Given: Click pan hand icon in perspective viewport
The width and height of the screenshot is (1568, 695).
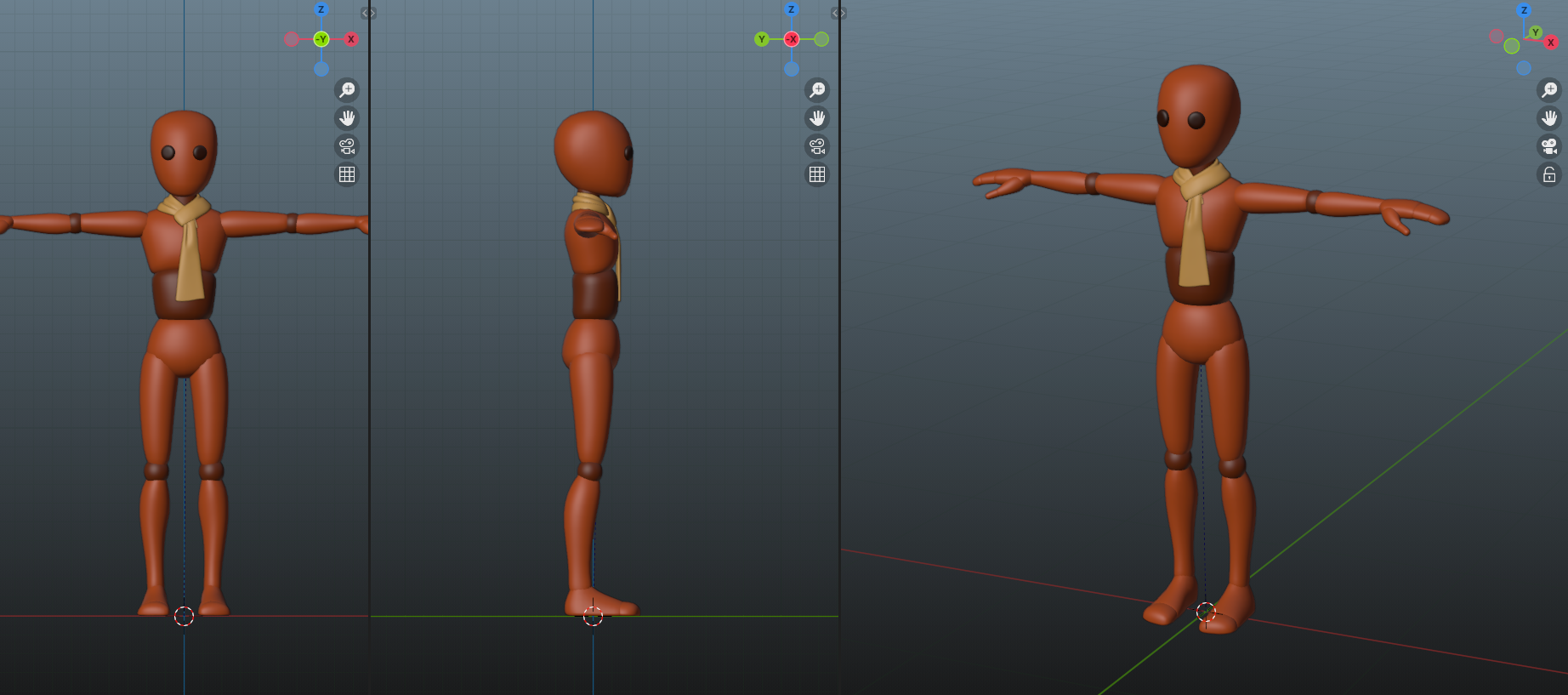Looking at the screenshot, I should pos(1549,118).
